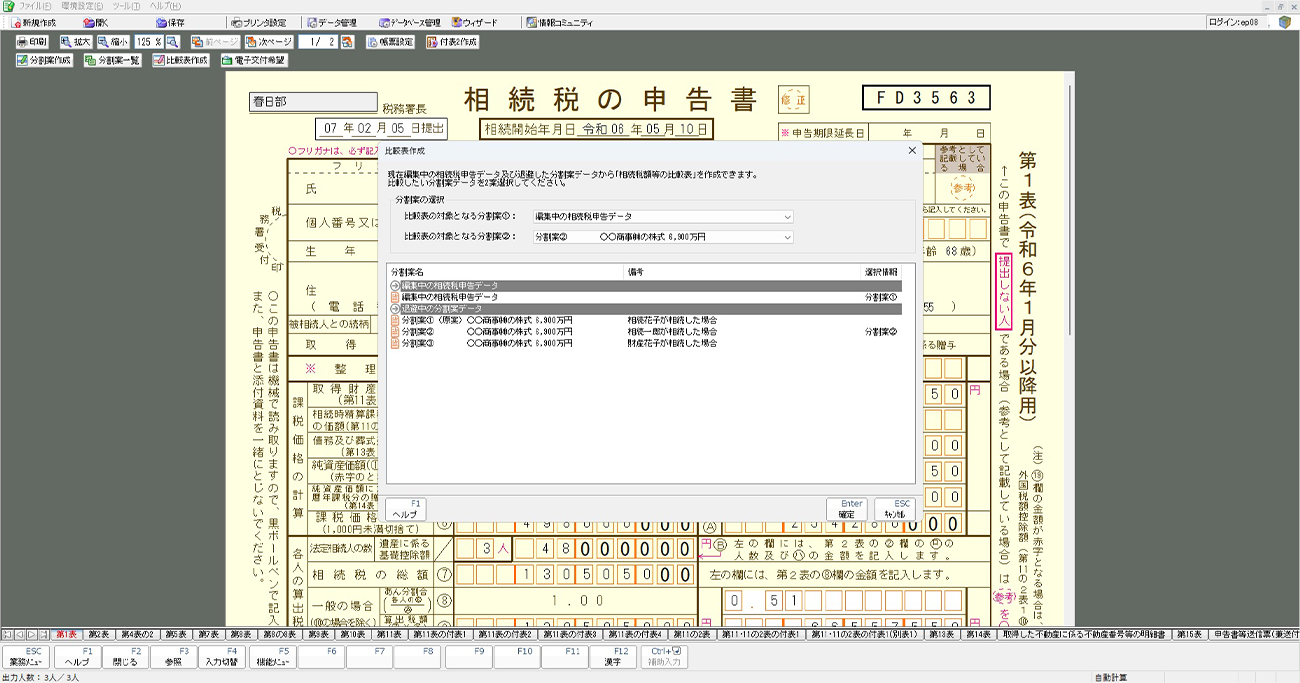Zoom in with the 拡大 button
The width and height of the screenshot is (1300, 683).
75,42
